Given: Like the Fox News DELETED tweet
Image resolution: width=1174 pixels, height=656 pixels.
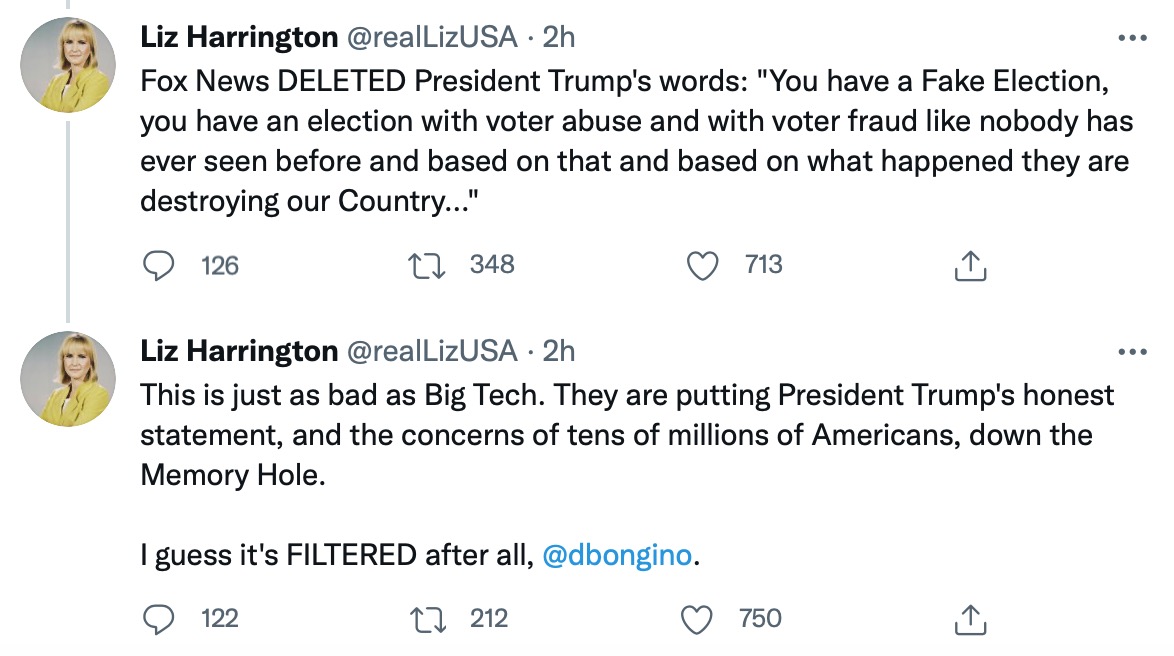Looking at the screenshot, I should [x=704, y=265].
